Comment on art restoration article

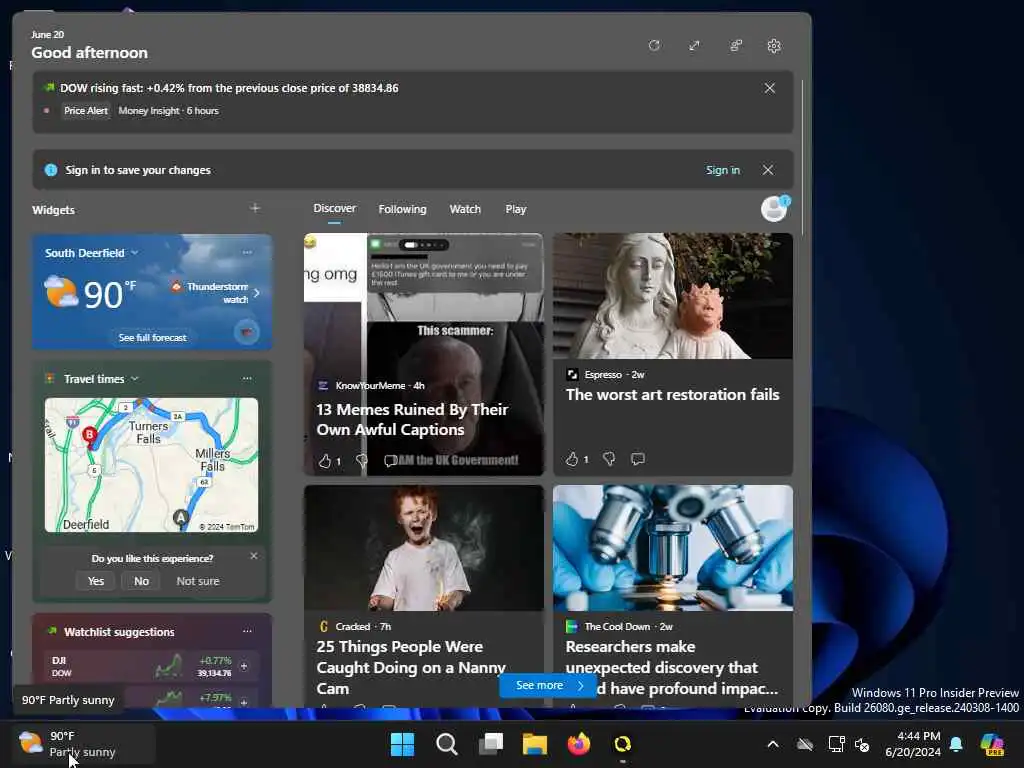(638, 459)
